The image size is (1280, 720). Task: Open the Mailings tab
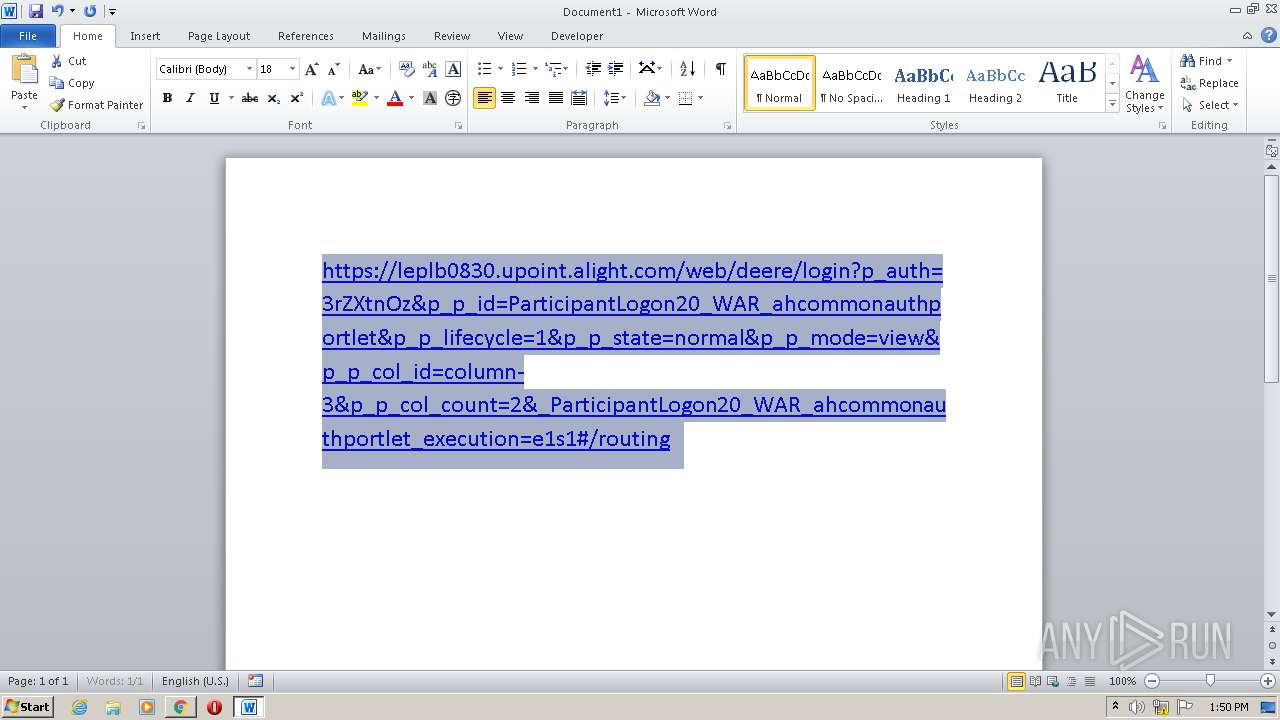click(384, 36)
